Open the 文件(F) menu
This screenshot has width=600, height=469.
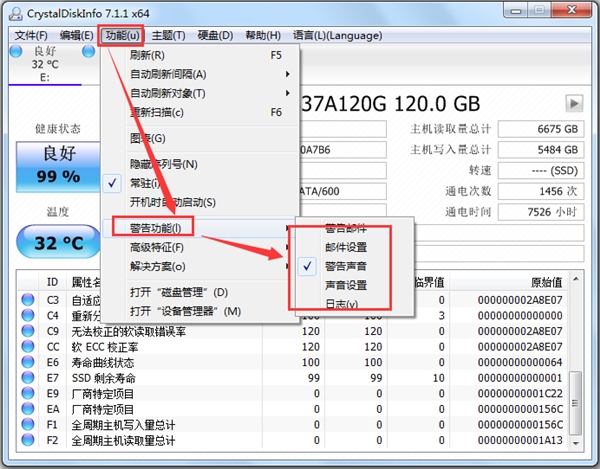pos(31,36)
